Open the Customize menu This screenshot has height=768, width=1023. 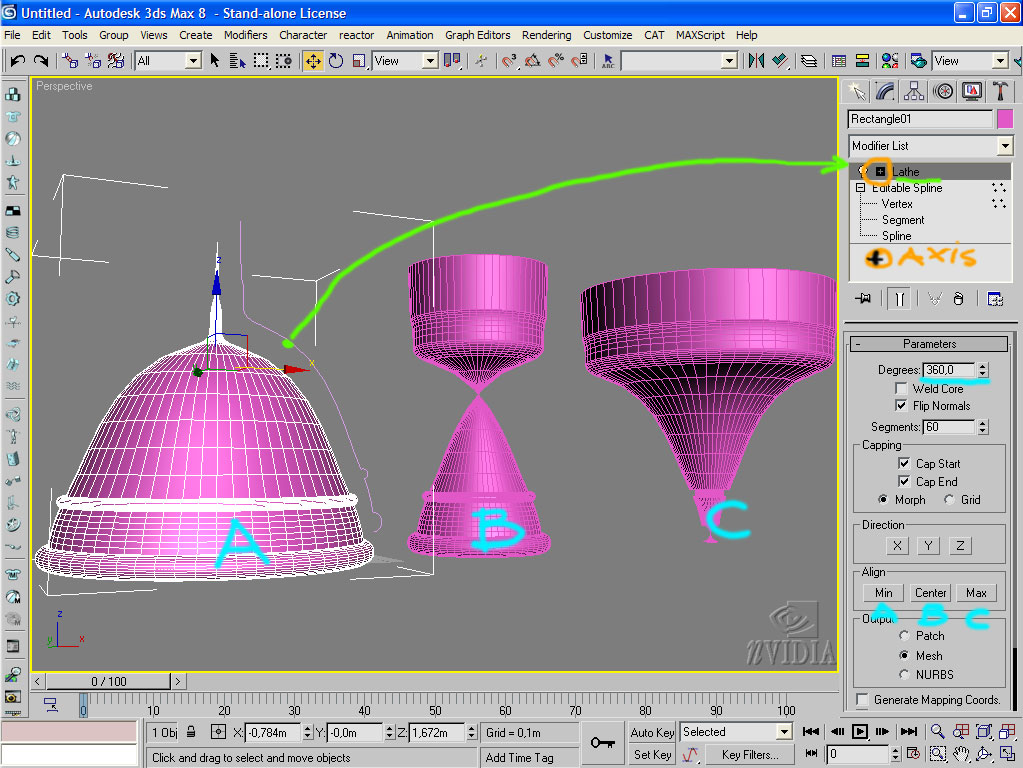[607, 35]
